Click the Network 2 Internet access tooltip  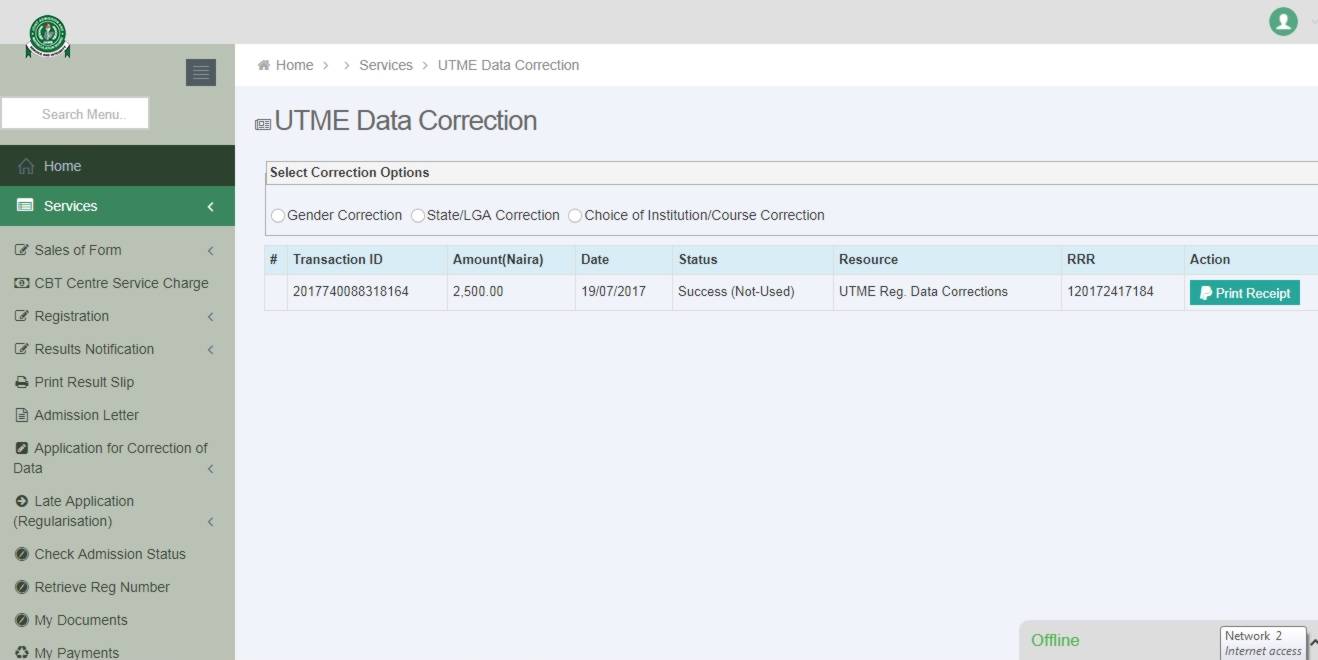click(1264, 643)
